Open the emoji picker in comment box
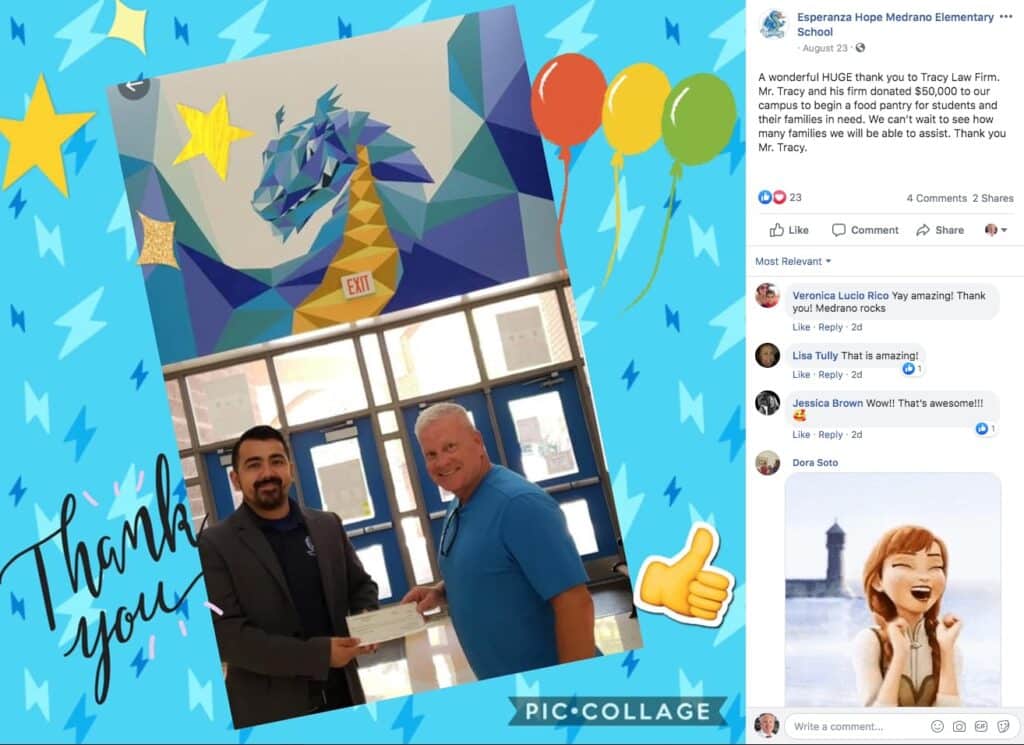1024x745 pixels. tap(937, 726)
